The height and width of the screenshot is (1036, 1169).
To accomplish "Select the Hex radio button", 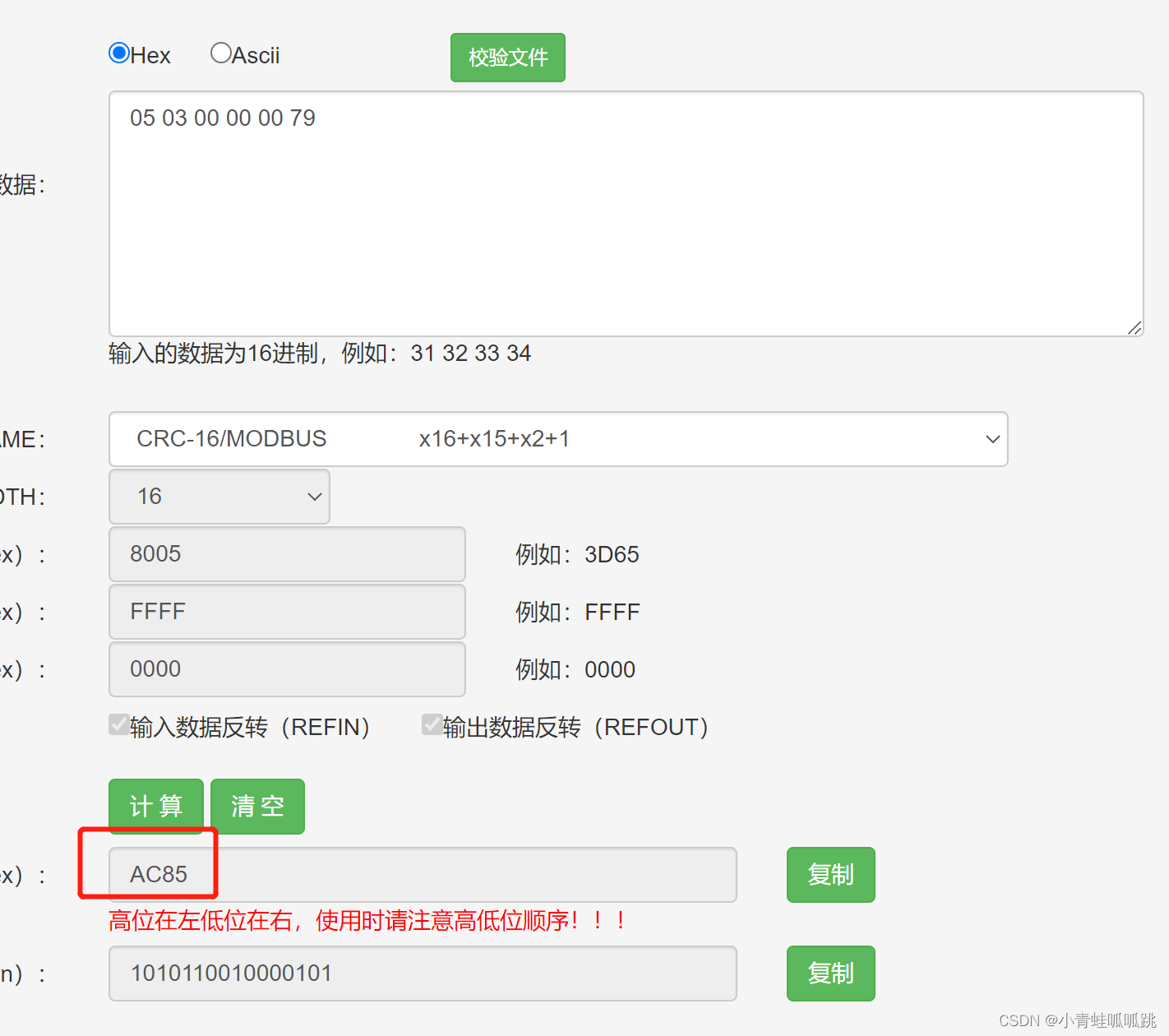I will pos(120,53).
